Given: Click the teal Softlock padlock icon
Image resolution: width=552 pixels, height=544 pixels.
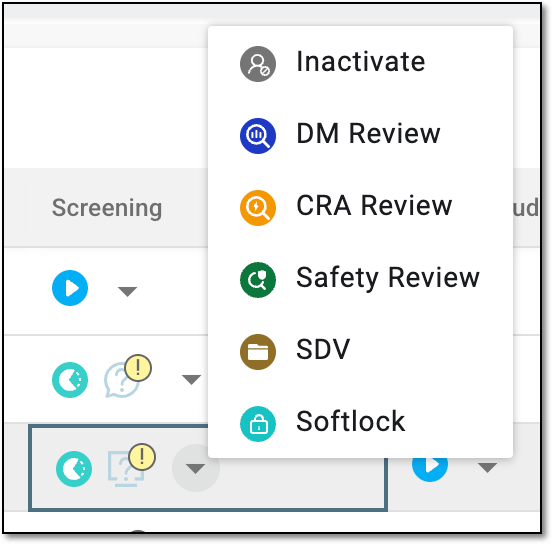Looking at the screenshot, I should coord(258,424).
